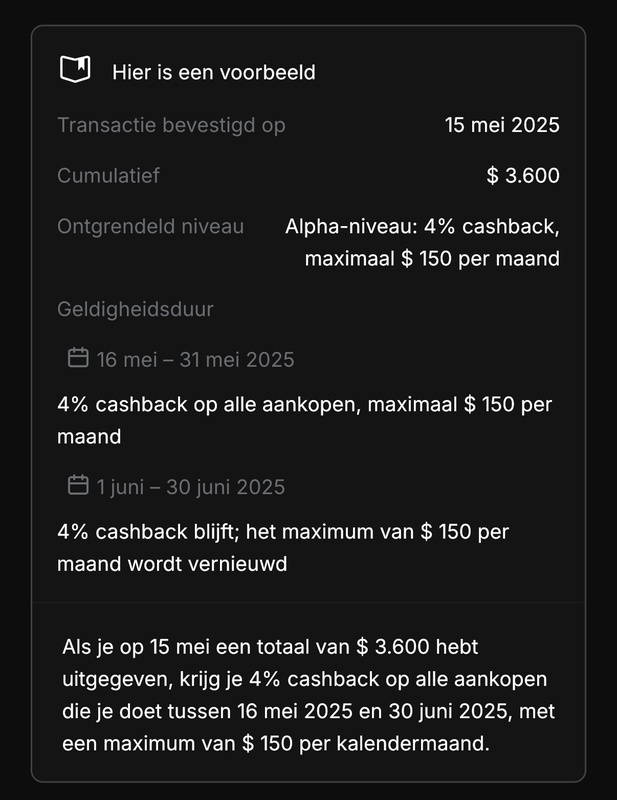Select the confirmed date value '15 mei 2025'
This screenshot has height=800, width=617.
tap(502, 125)
